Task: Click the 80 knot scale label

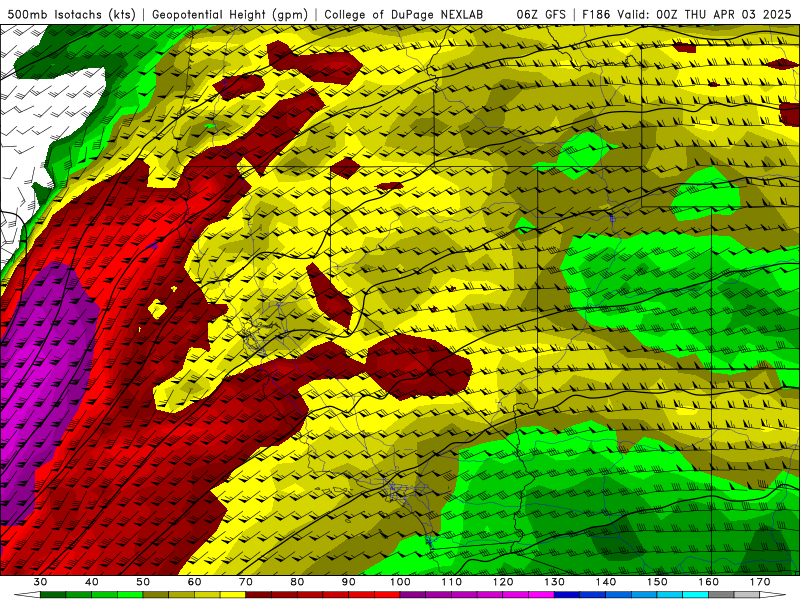Action: pos(297,582)
